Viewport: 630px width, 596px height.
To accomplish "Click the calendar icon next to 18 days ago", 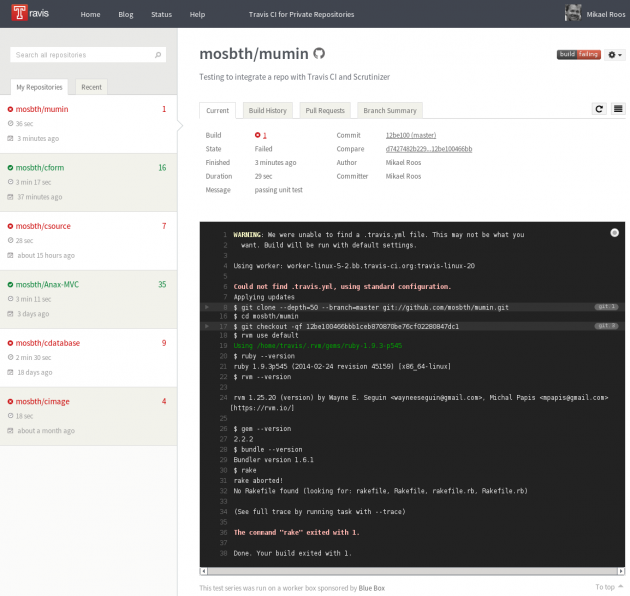I will click(10, 372).
